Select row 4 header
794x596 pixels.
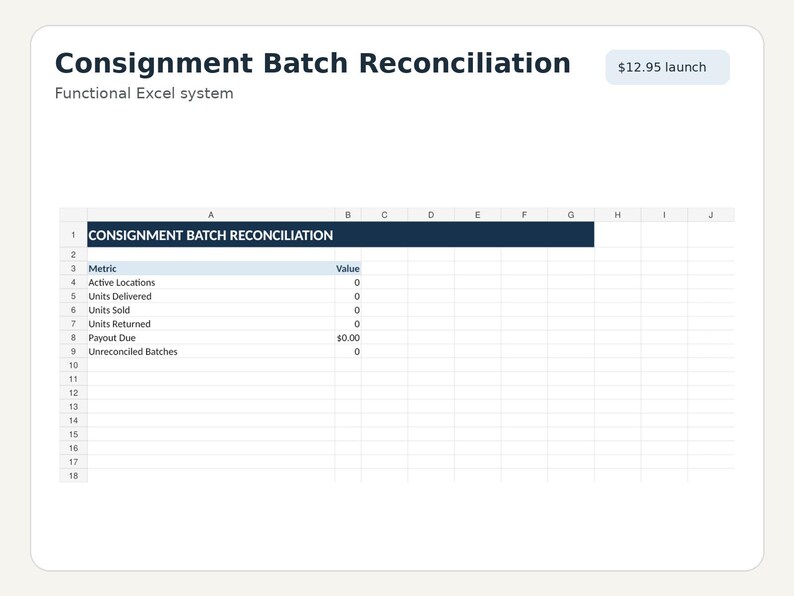(x=73, y=283)
